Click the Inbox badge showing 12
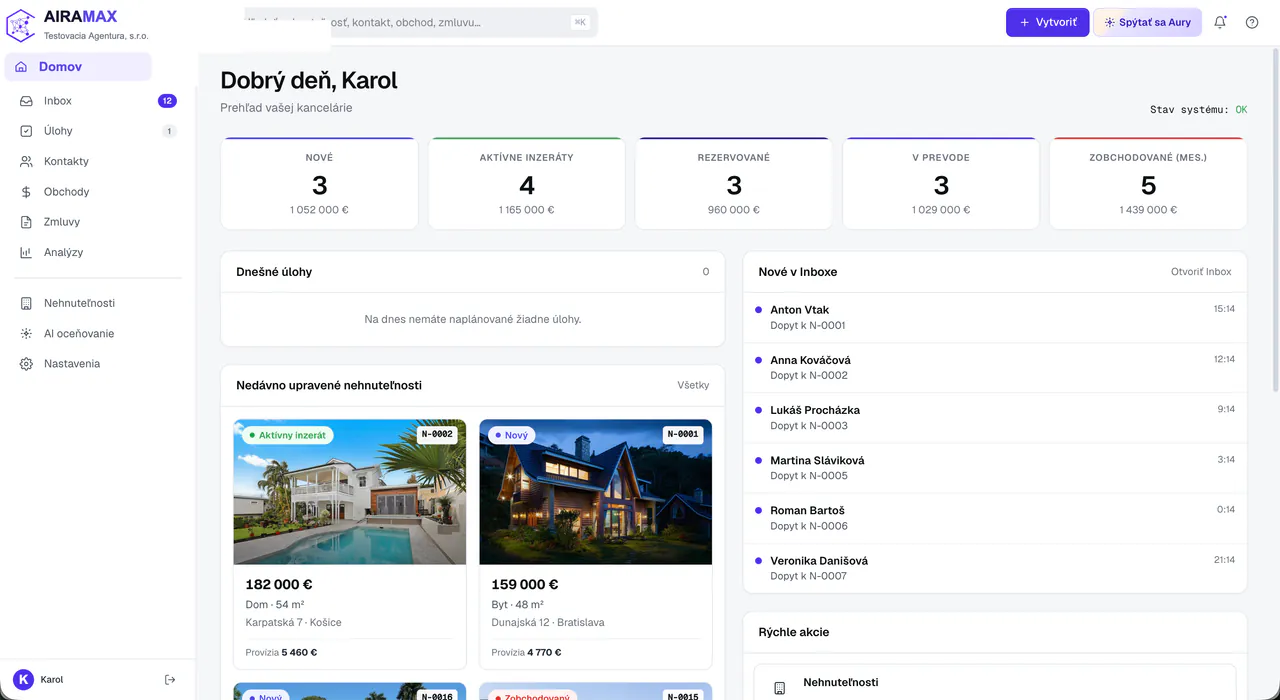This screenshot has height=700, width=1280. pos(167,101)
